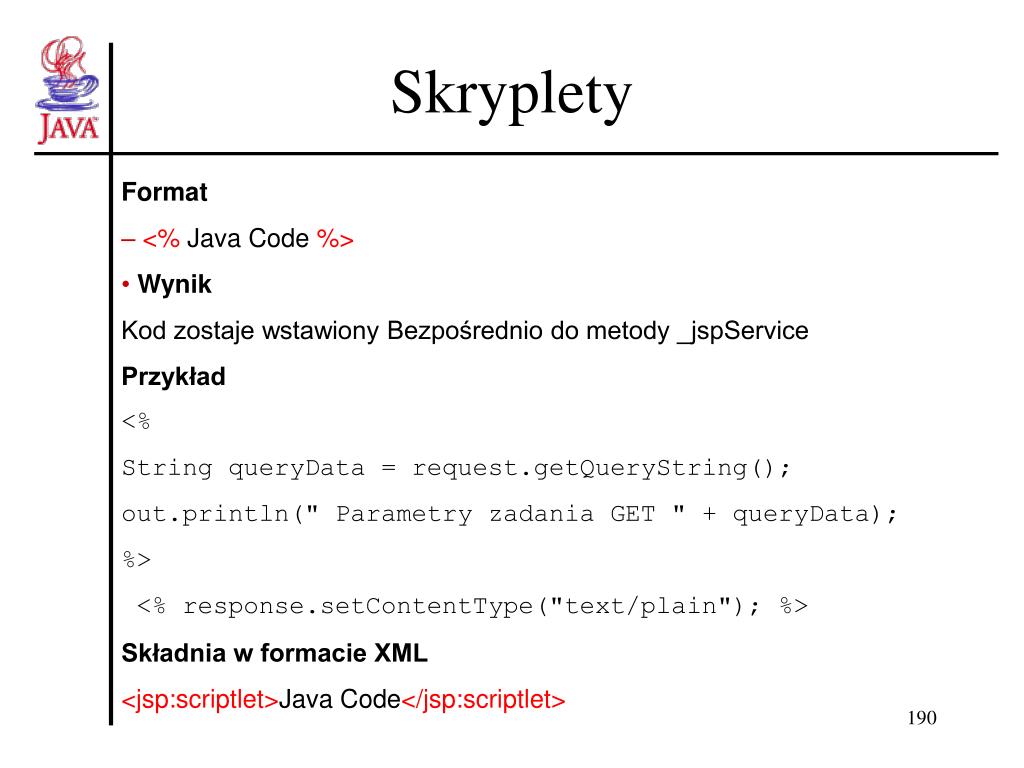Click the Java coffee cup logo

[67, 89]
